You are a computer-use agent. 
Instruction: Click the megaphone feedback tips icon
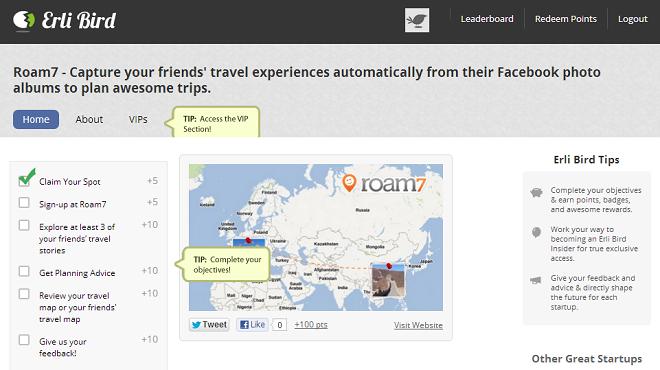pos(535,280)
